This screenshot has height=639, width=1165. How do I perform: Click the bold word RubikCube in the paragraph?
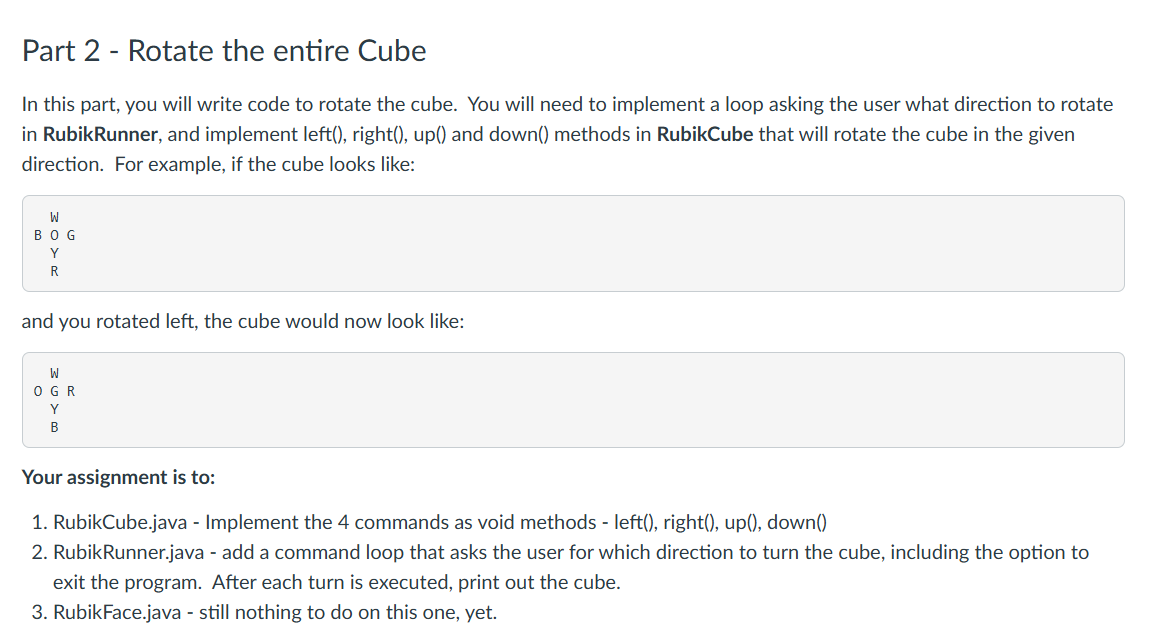(x=704, y=134)
